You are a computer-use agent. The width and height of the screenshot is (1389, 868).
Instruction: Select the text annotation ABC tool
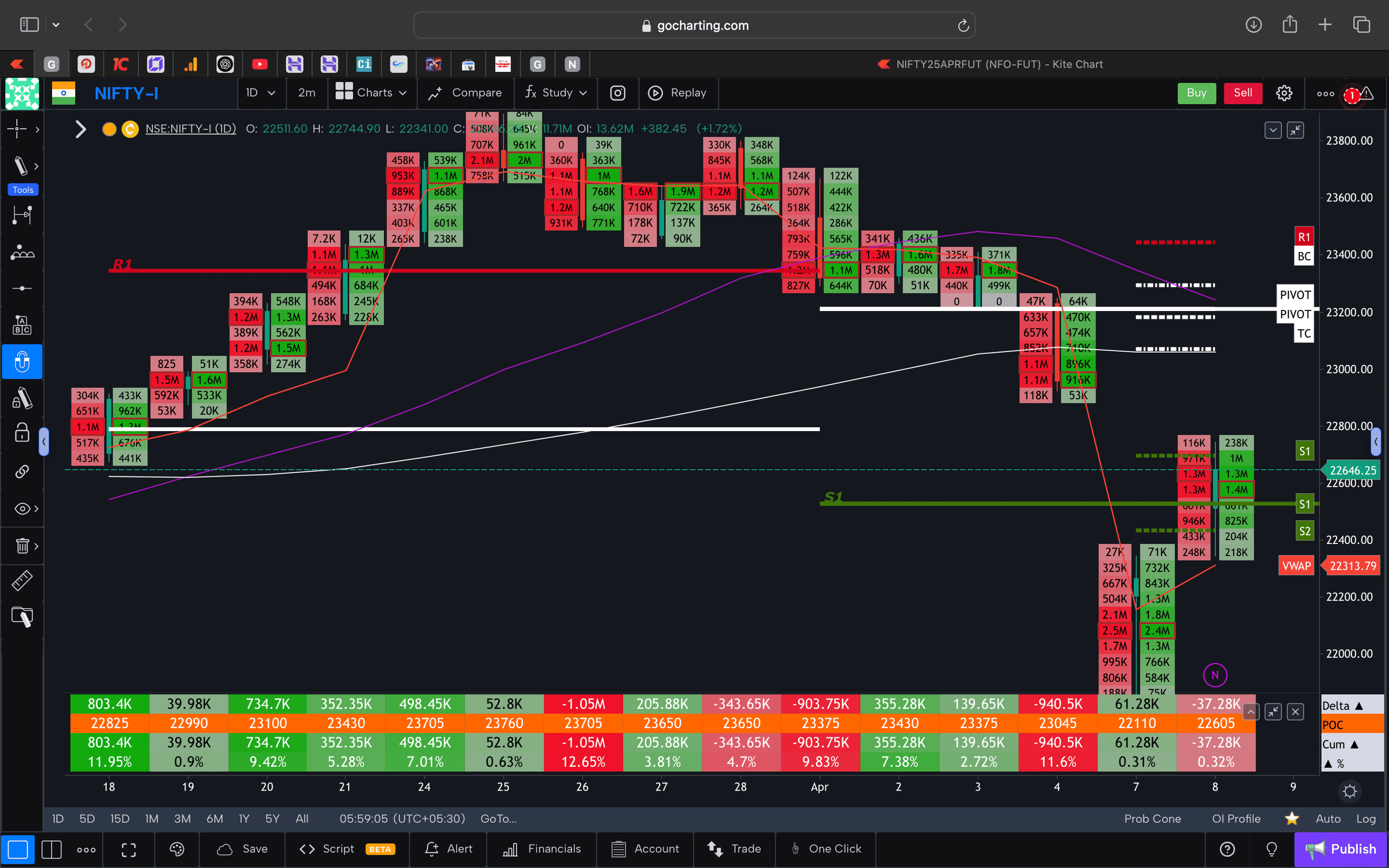point(22,324)
